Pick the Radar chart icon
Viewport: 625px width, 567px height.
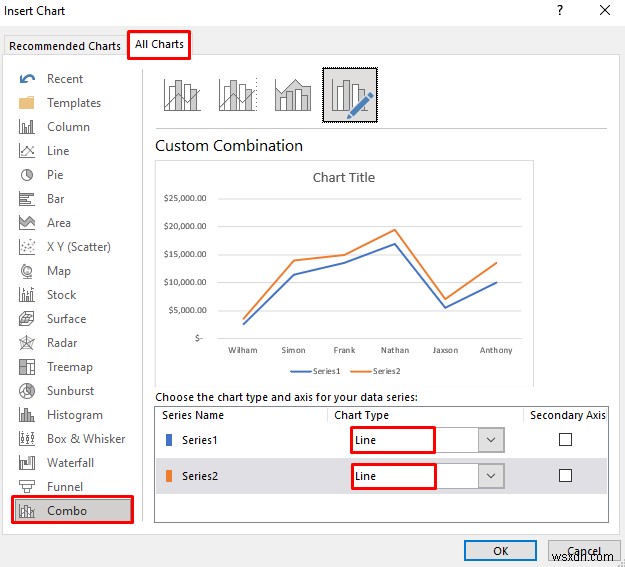27,343
